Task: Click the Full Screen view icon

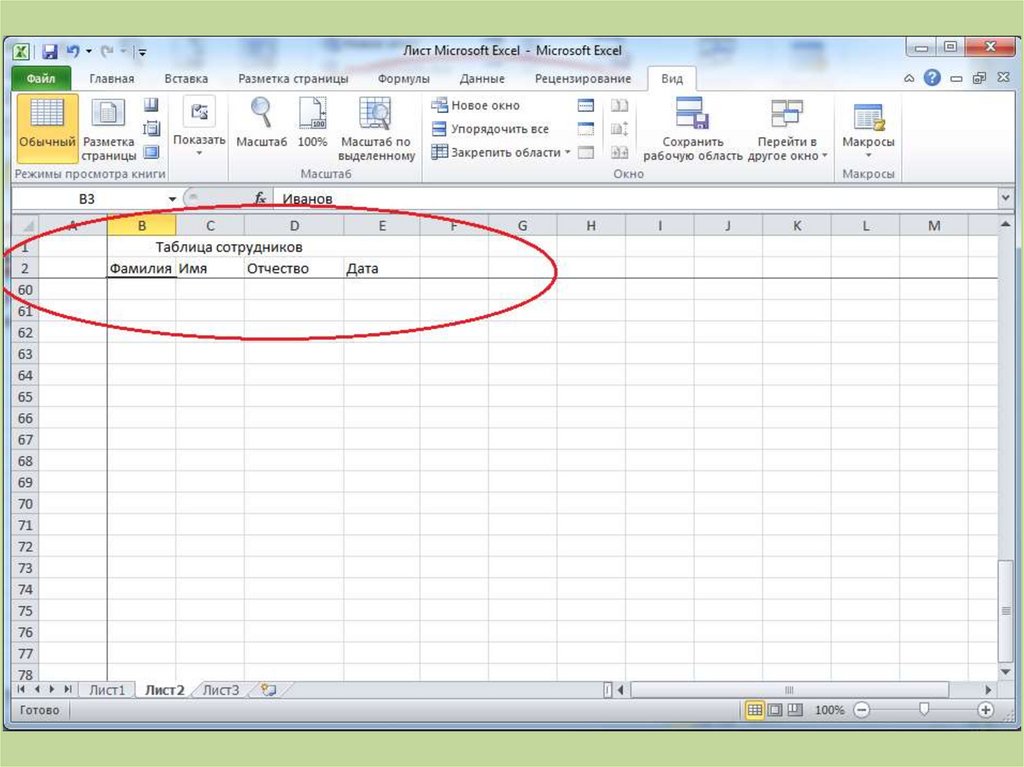Action: 152,152
